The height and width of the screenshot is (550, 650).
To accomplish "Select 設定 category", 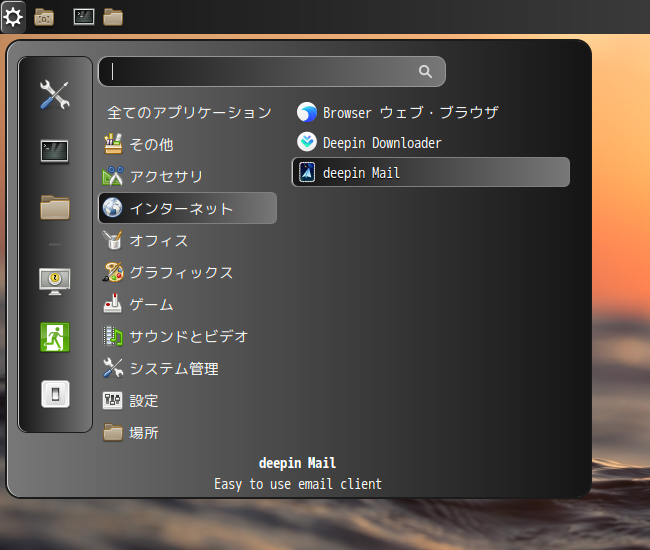I will 187,400.
